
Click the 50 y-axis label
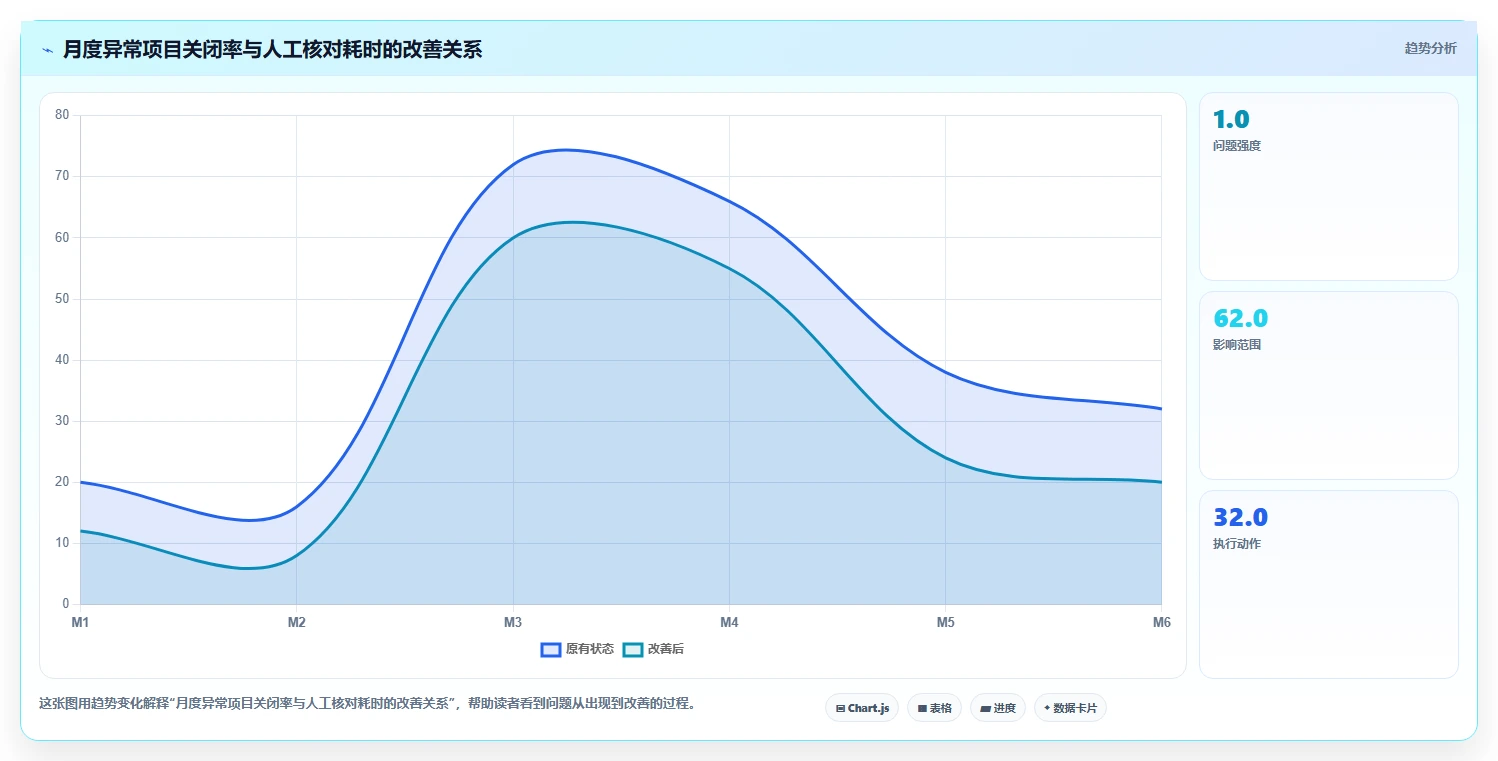point(62,299)
